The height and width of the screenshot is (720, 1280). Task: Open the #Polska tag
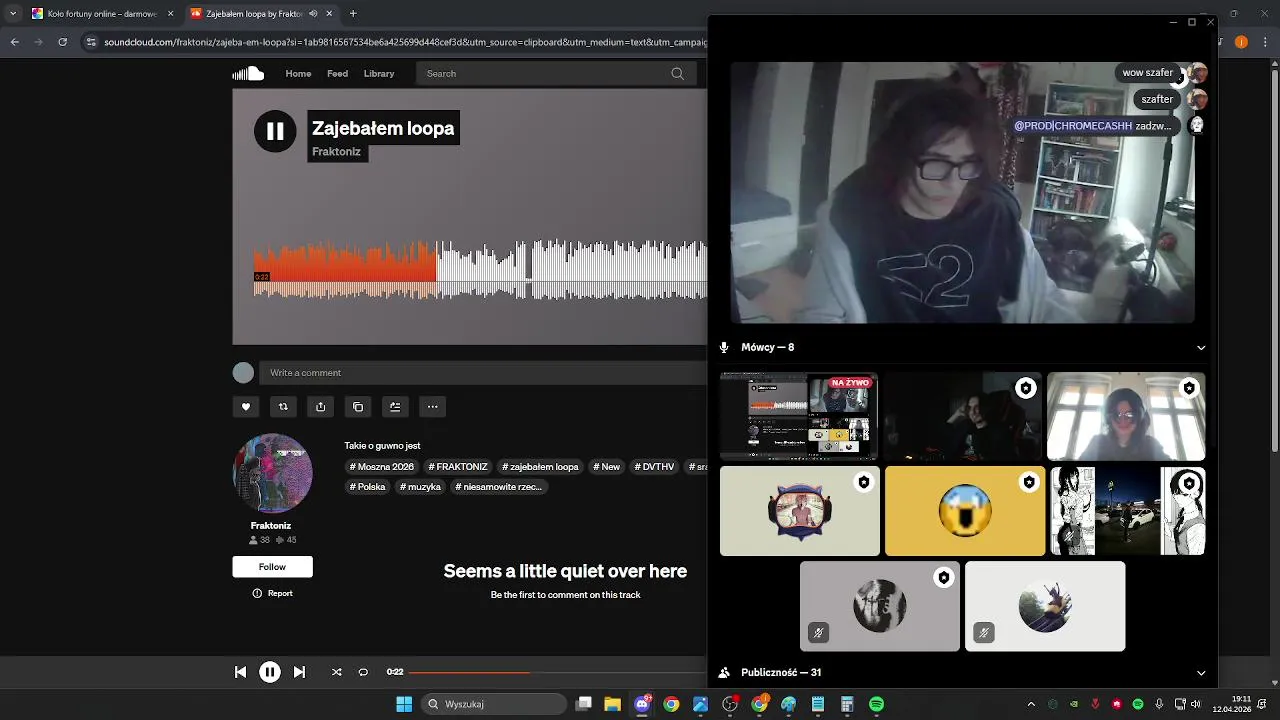click(x=368, y=487)
